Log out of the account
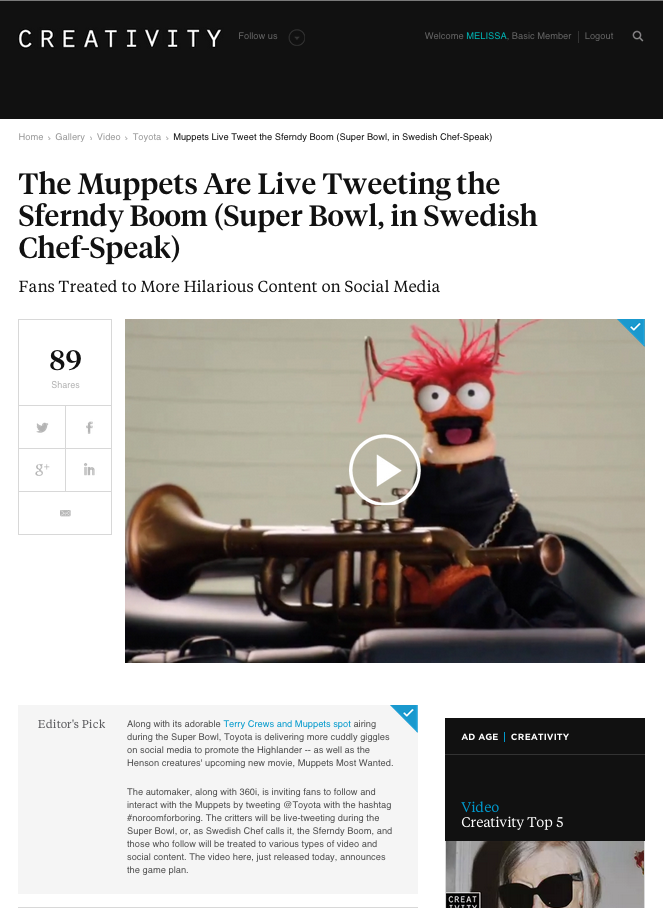663x908 pixels. click(599, 36)
